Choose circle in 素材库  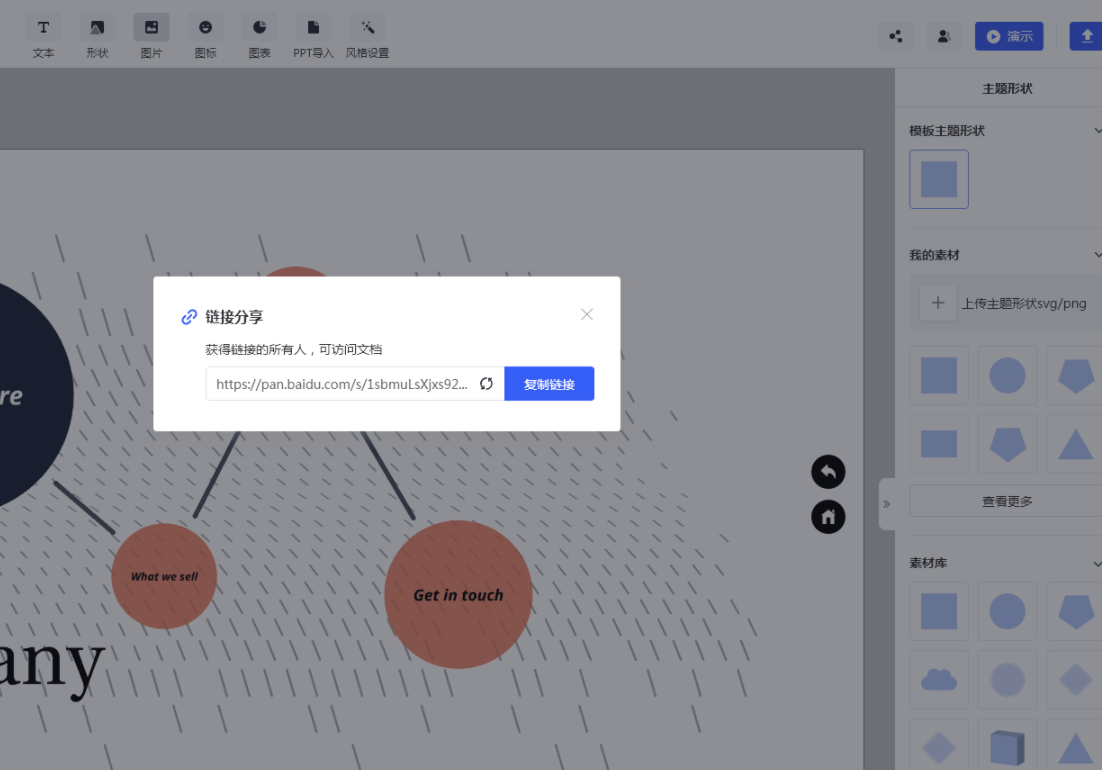click(1007, 611)
